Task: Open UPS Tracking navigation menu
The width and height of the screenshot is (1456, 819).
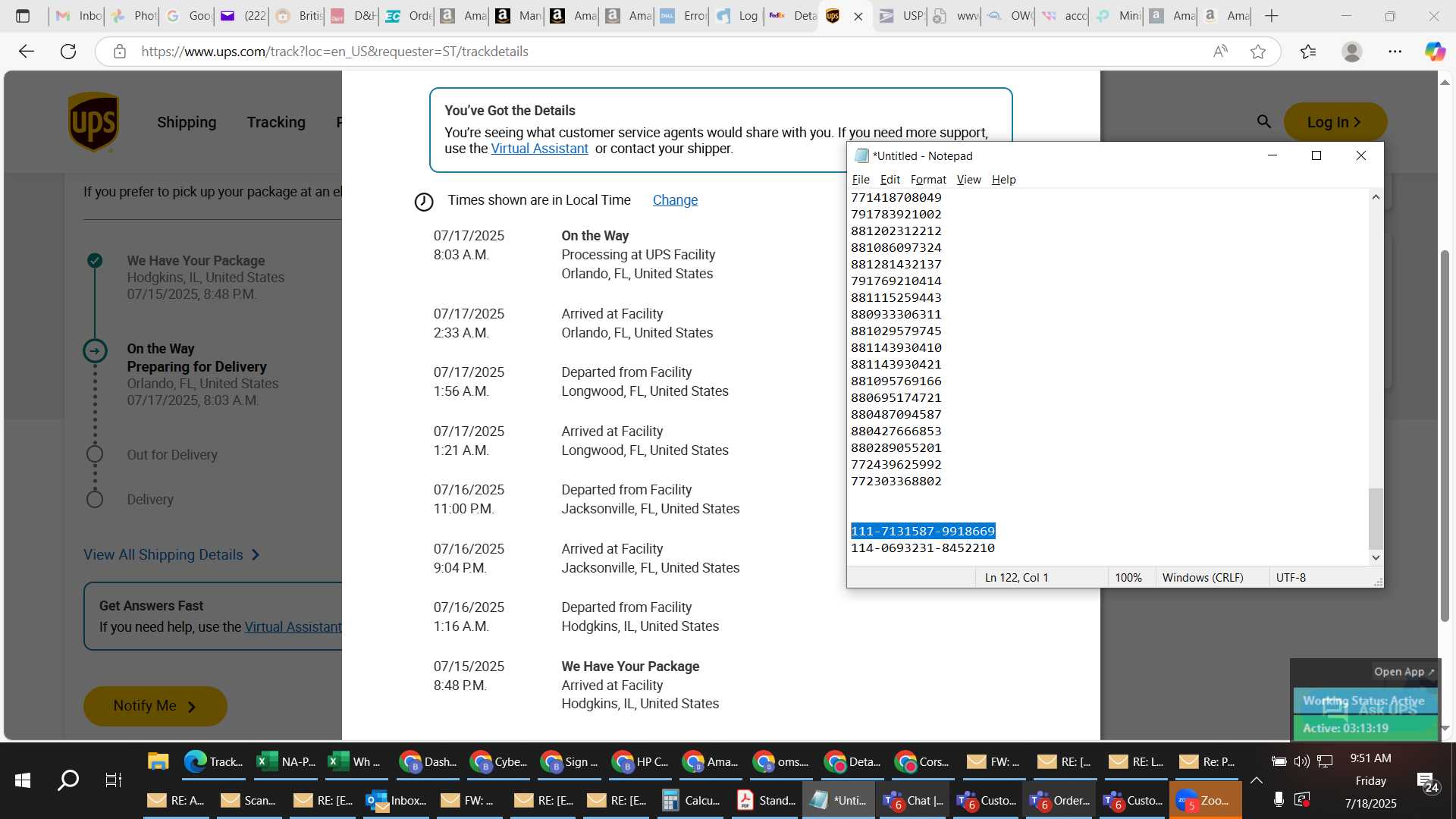Action: [x=276, y=122]
